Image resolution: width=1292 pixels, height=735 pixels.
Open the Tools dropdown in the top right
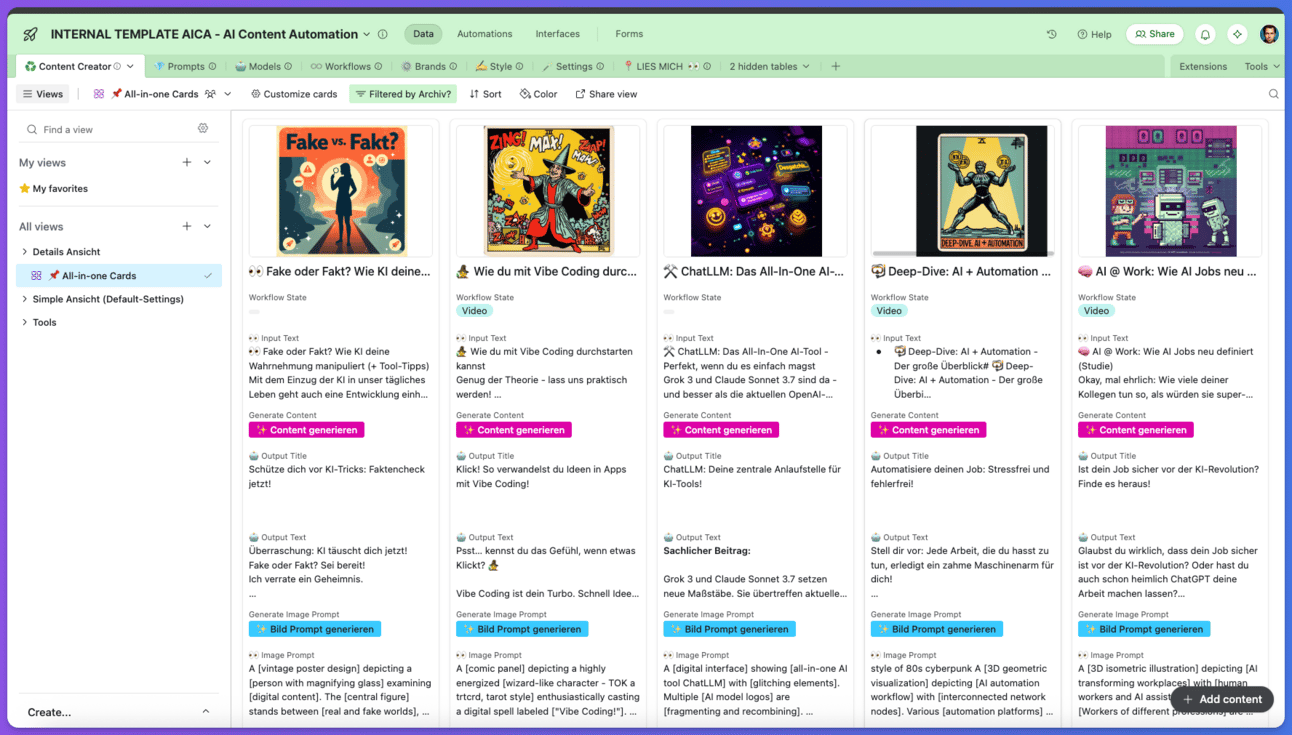click(x=1262, y=67)
